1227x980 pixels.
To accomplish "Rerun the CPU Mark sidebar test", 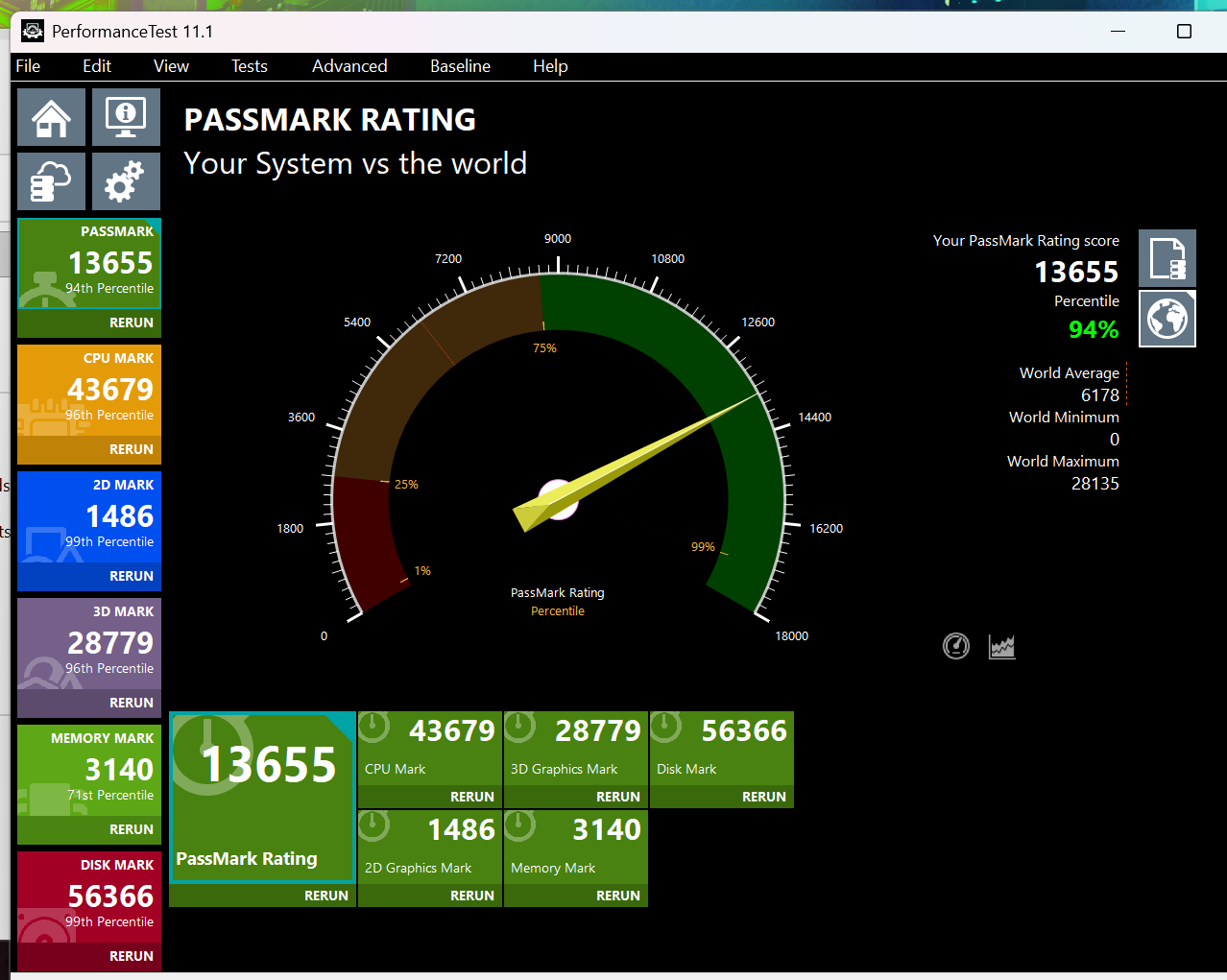I will tap(132, 449).
